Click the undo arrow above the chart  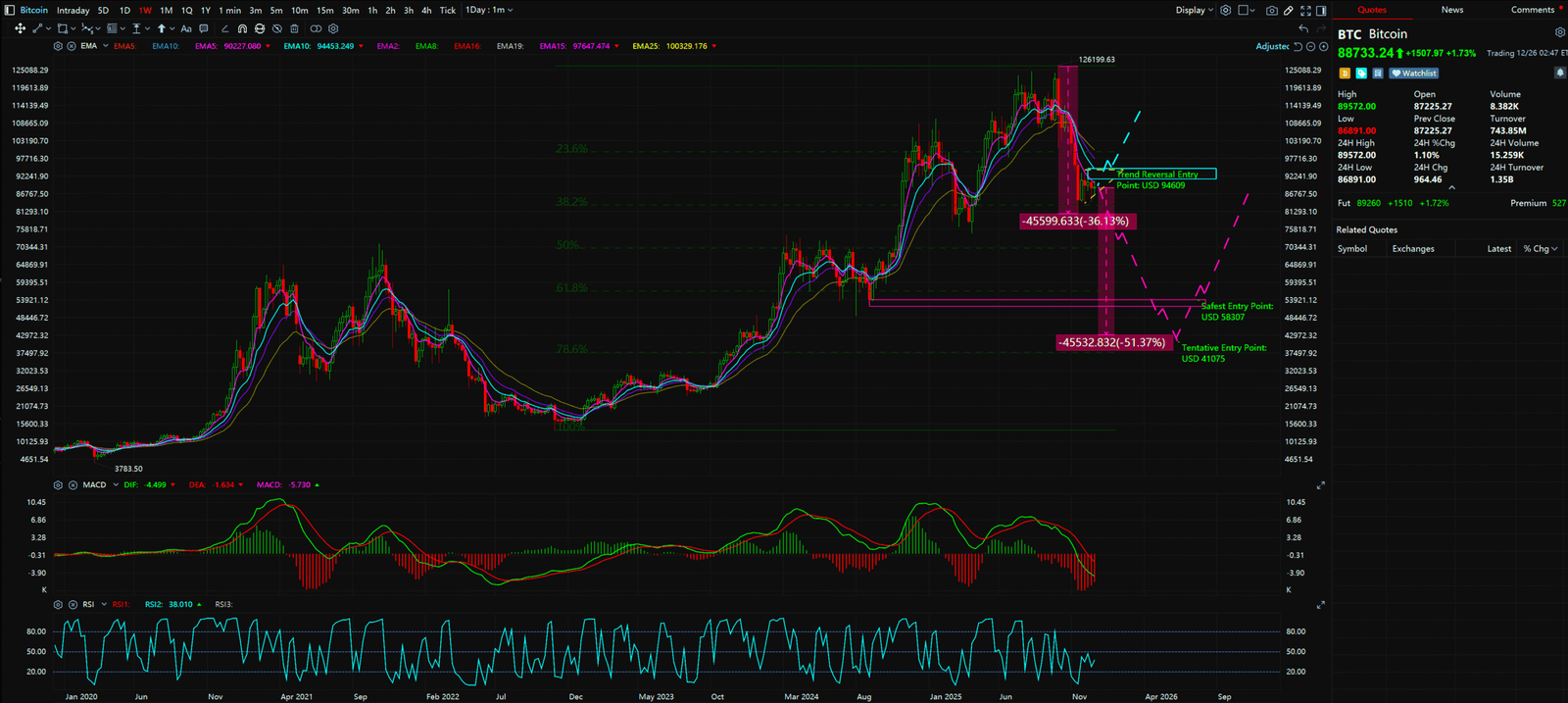pos(1303,28)
